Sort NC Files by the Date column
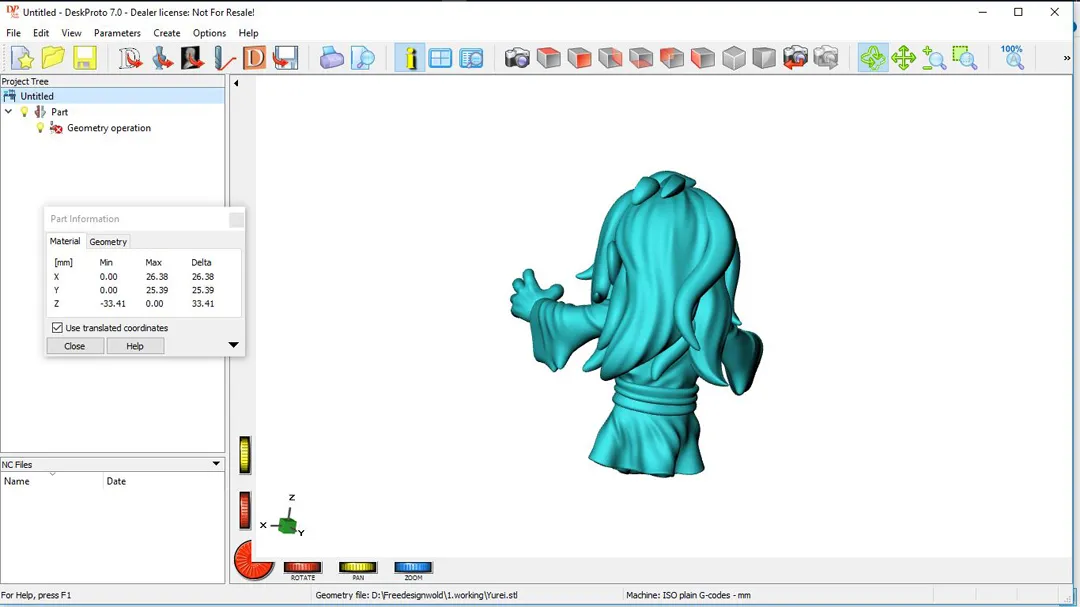Screen dimensions: 1080x607 coord(164,482)
